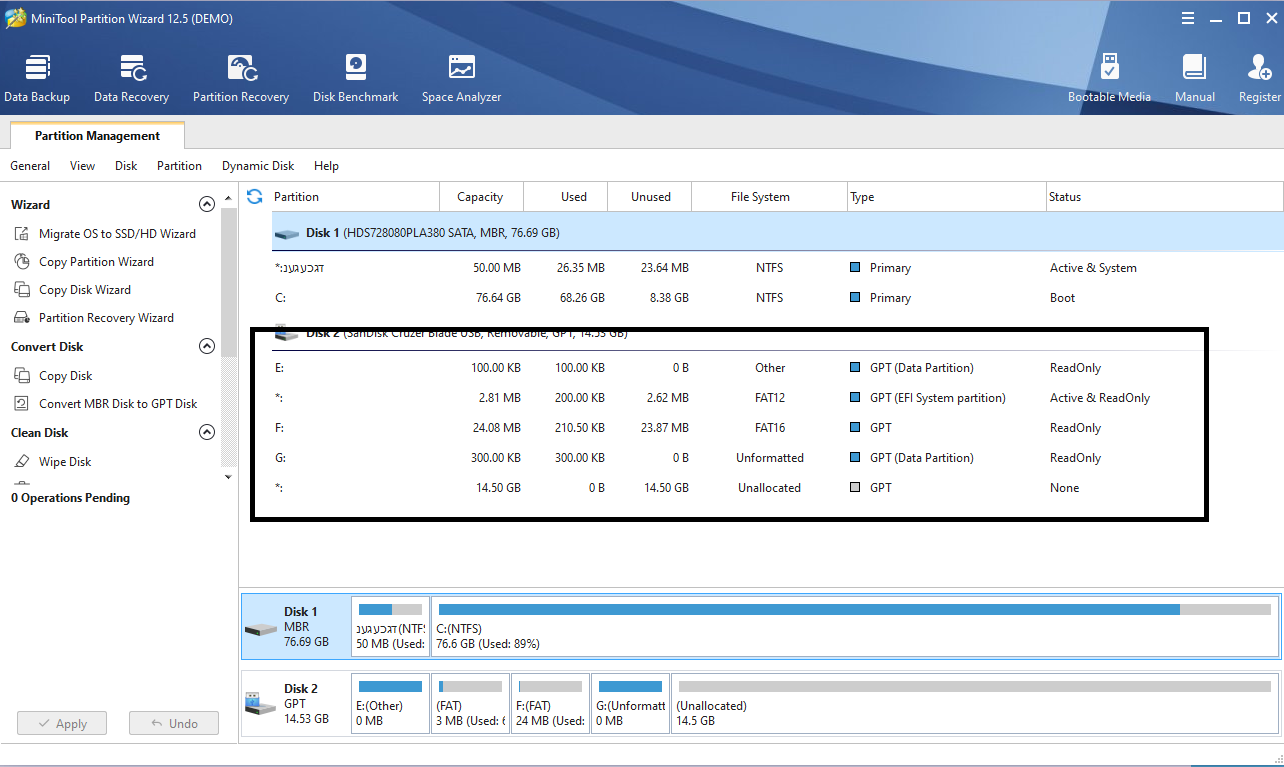Click the Copy Disk icon under Convert Disk
This screenshot has width=1284, height=767.
tap(21, 376)
